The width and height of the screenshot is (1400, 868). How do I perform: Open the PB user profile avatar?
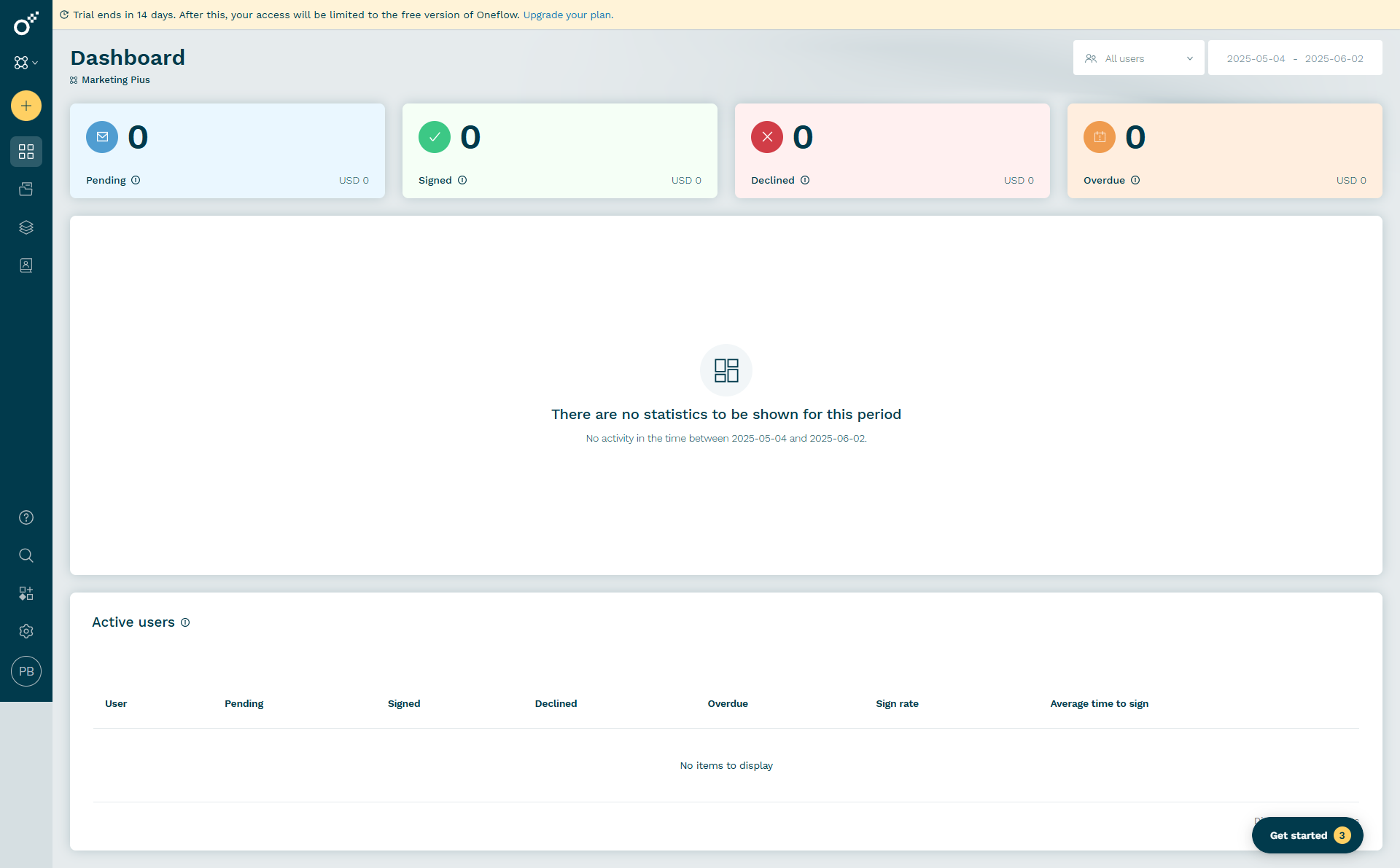pos(26,671)
